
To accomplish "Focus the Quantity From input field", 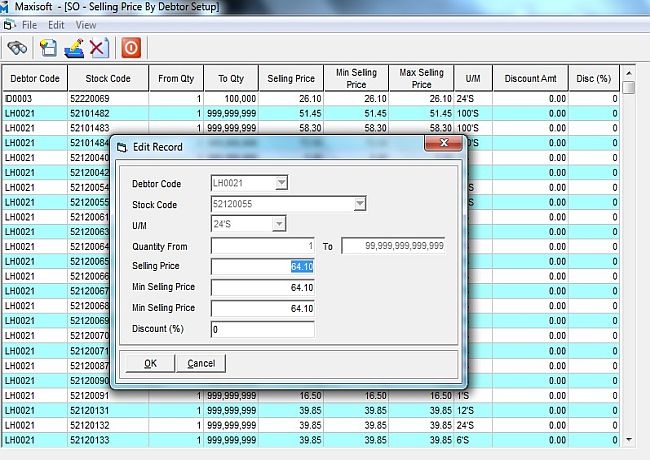I will (x=262, y=246).
